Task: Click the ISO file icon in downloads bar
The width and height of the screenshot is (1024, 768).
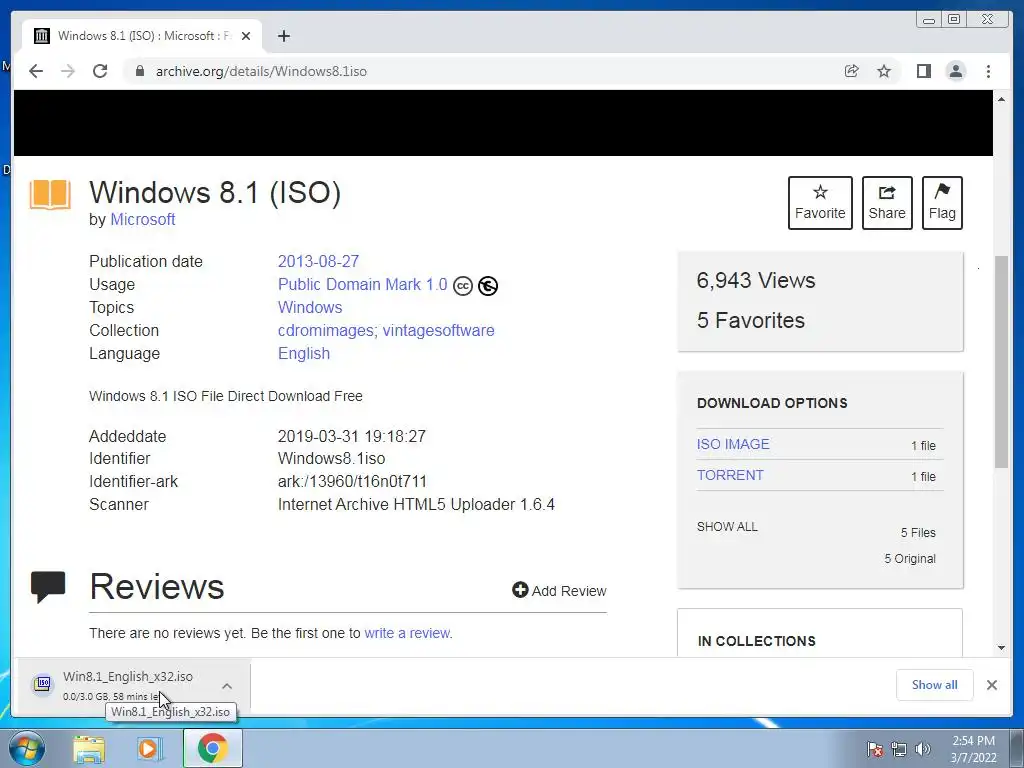Action: tap(43, 683)
